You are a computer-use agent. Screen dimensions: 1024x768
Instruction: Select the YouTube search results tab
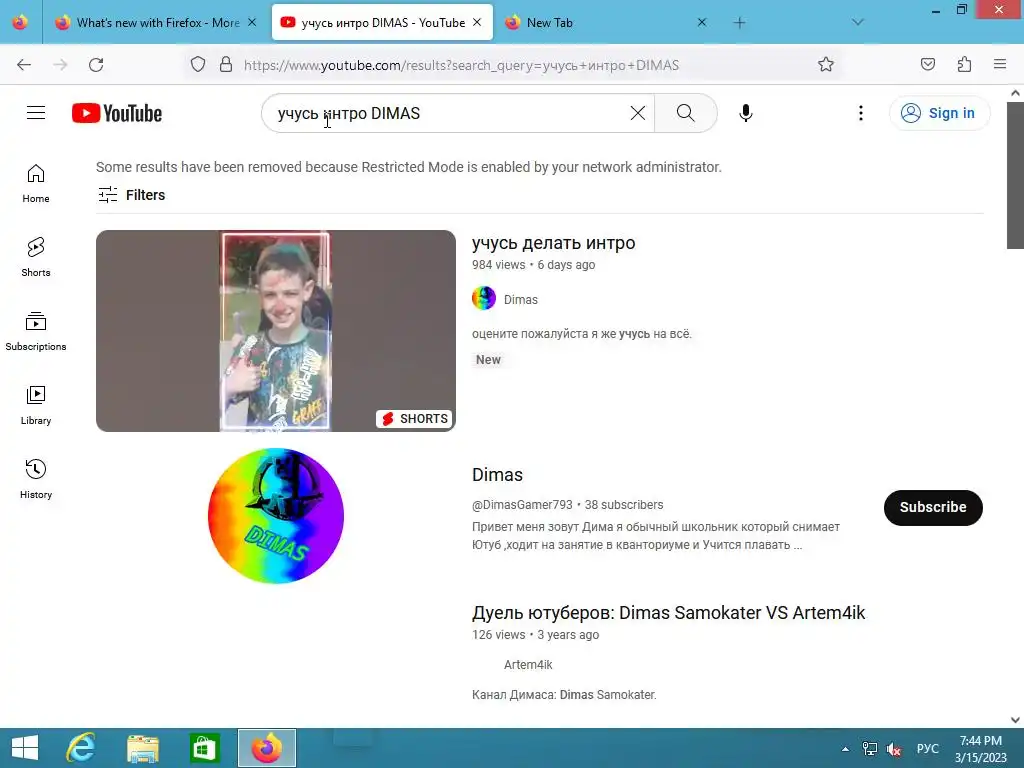(382, 23)
